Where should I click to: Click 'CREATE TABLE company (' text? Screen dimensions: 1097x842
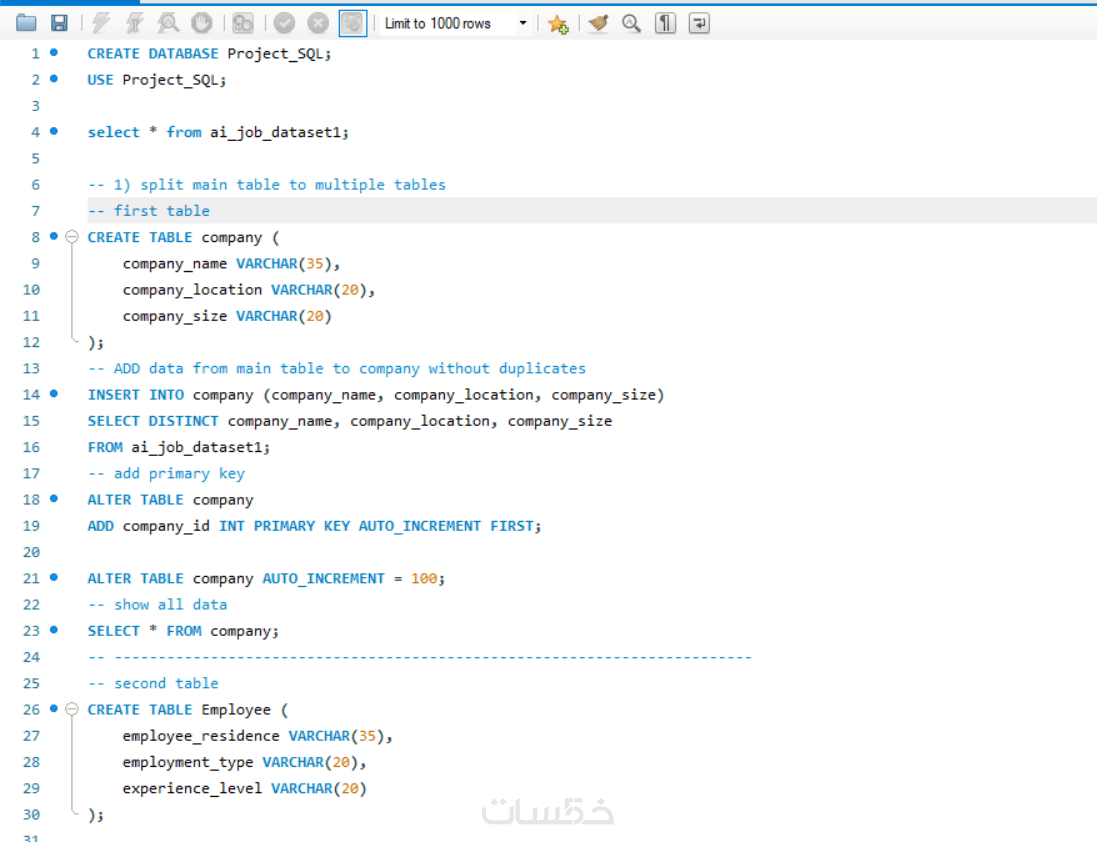click(x=183, y=238)
